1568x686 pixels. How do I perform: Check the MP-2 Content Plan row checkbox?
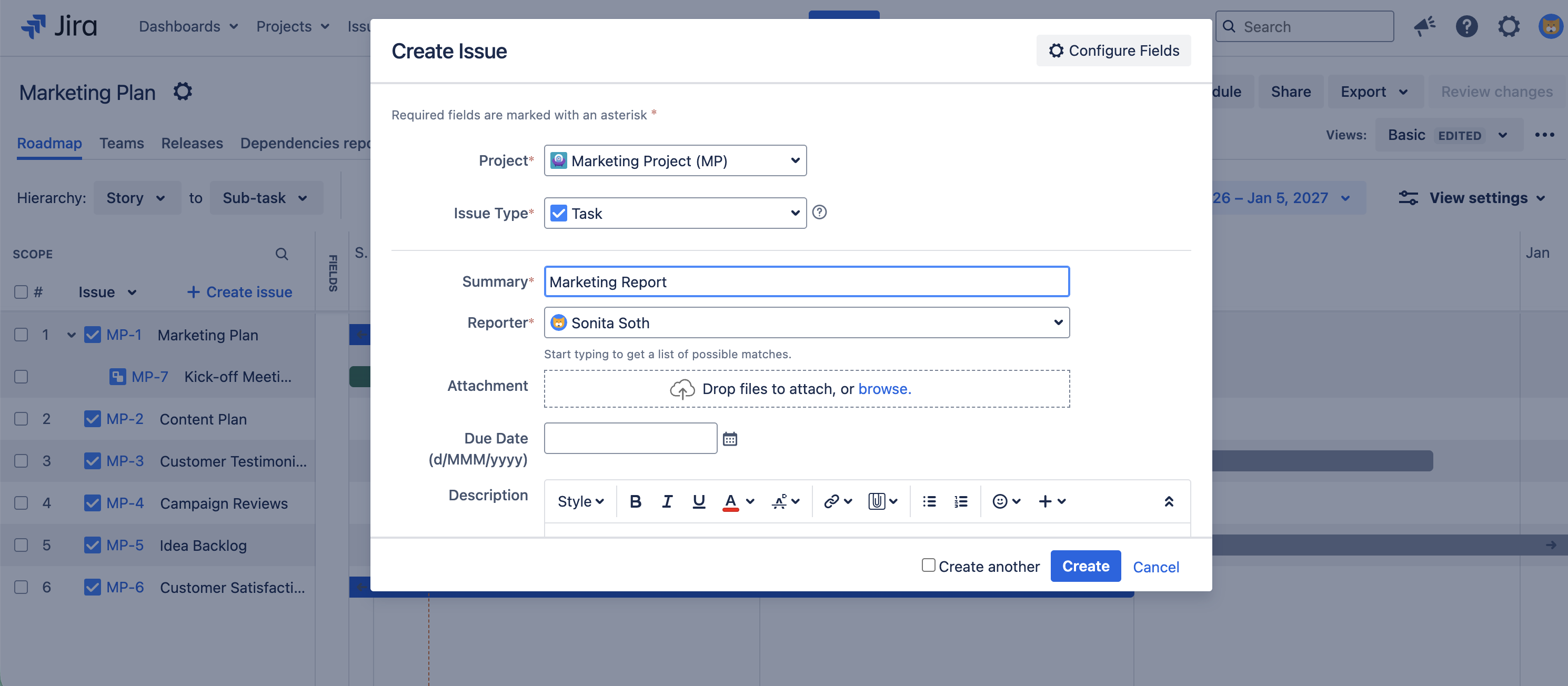pos(21,419)
